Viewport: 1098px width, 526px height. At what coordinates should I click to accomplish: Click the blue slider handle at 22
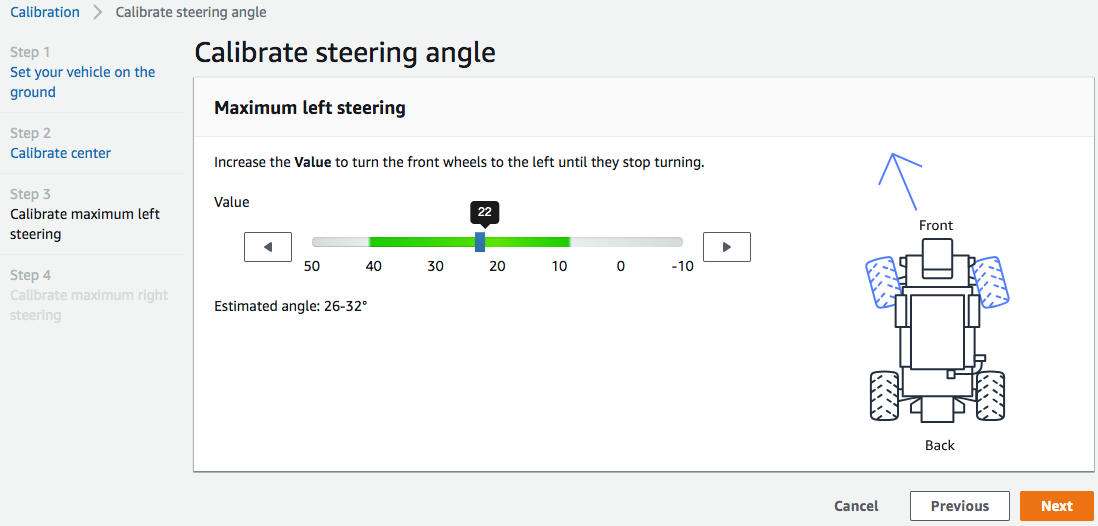tap(480, 242)
